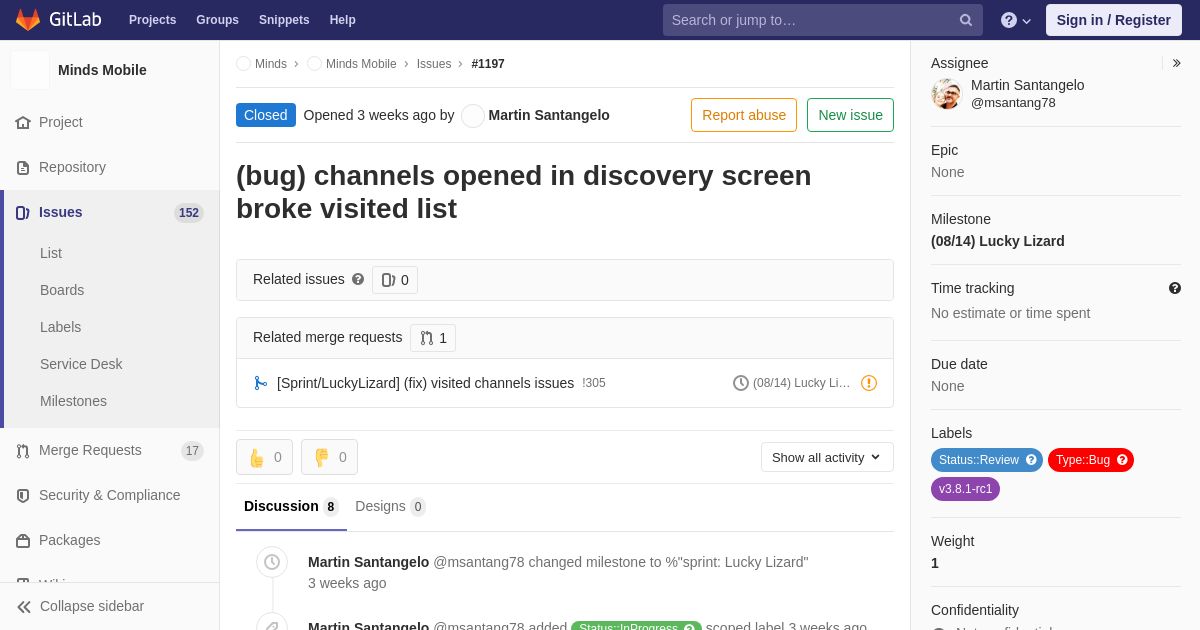Click the search magnifier icon
This screenshot has height=630, width=1200.
tap(965, 20)
